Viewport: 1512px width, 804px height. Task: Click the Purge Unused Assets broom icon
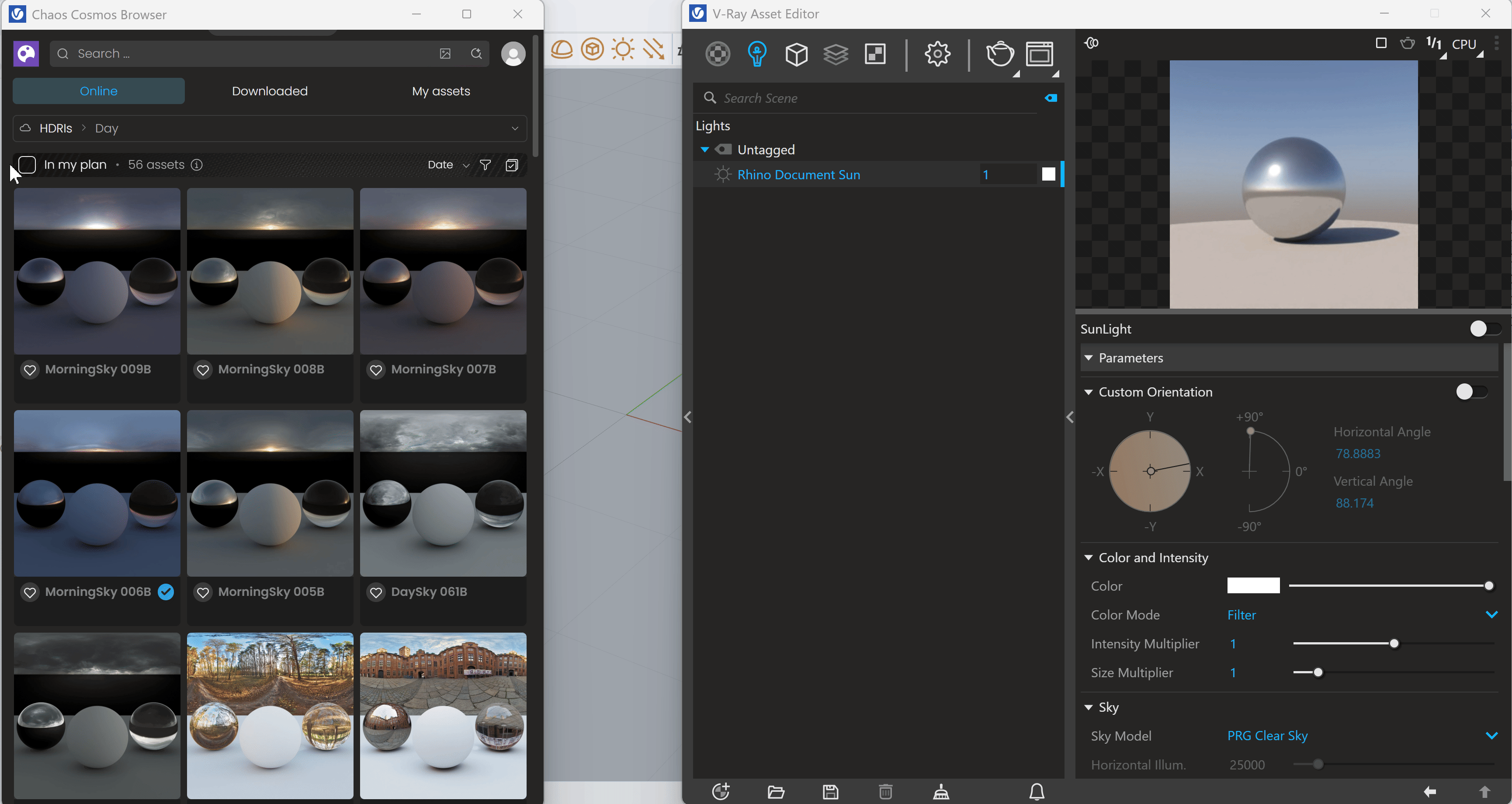tap(941, 792)
